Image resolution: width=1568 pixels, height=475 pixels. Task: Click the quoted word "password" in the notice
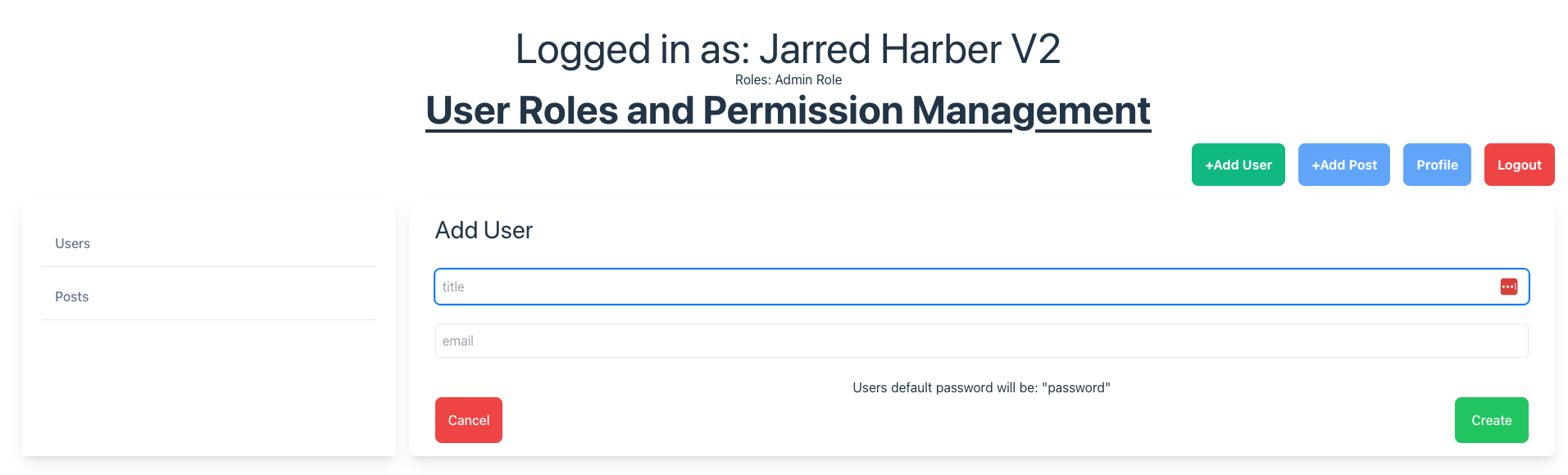(x=1075, y=387)
